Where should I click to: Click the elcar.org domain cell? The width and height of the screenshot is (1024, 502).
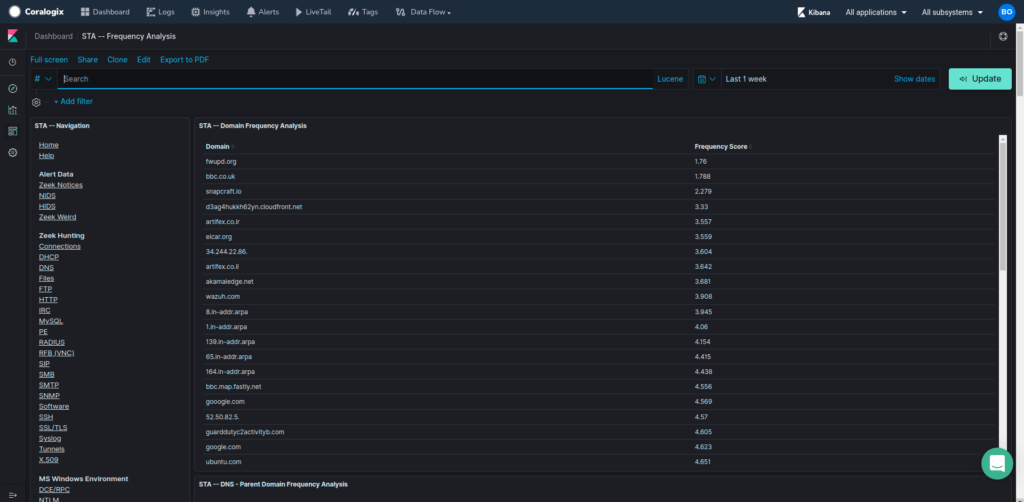point(219,236)
